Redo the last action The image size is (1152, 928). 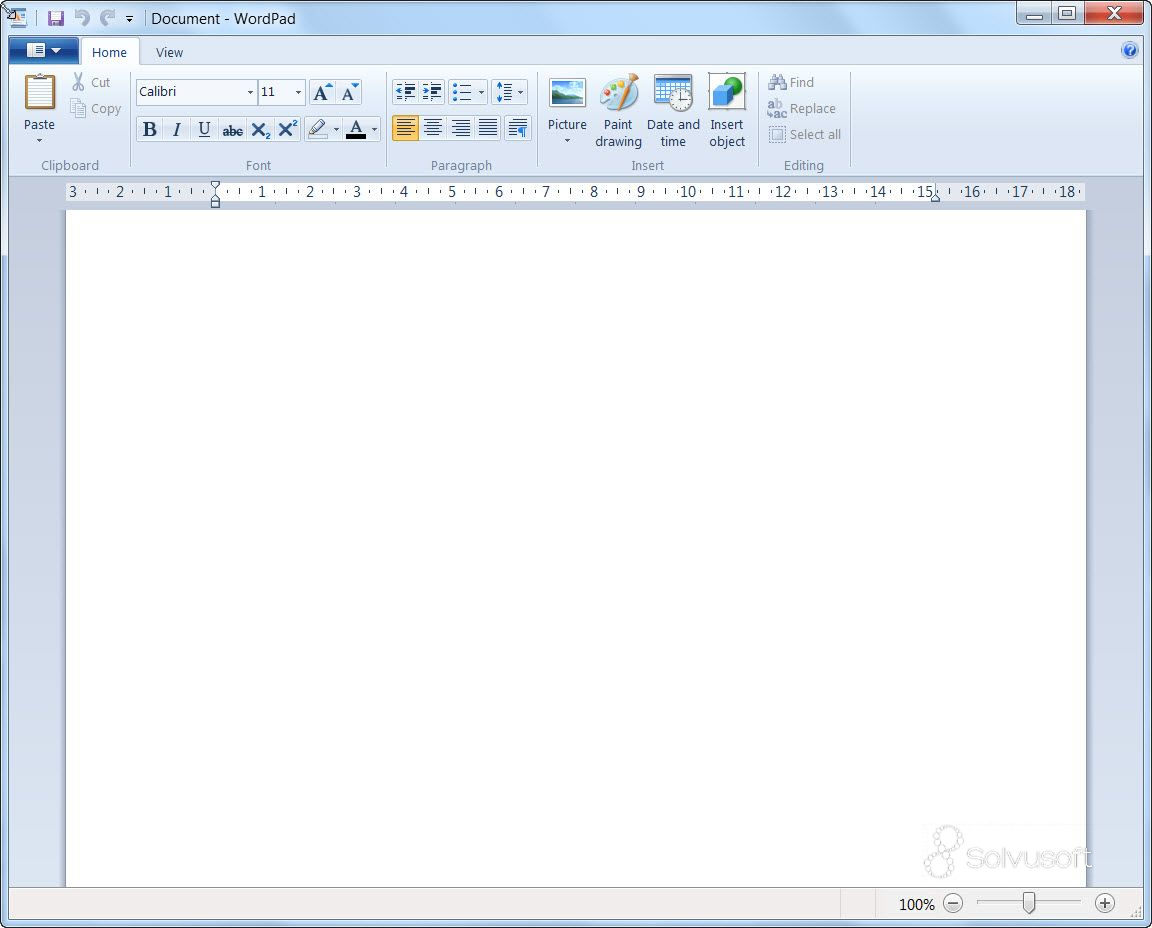coord(107,18)
